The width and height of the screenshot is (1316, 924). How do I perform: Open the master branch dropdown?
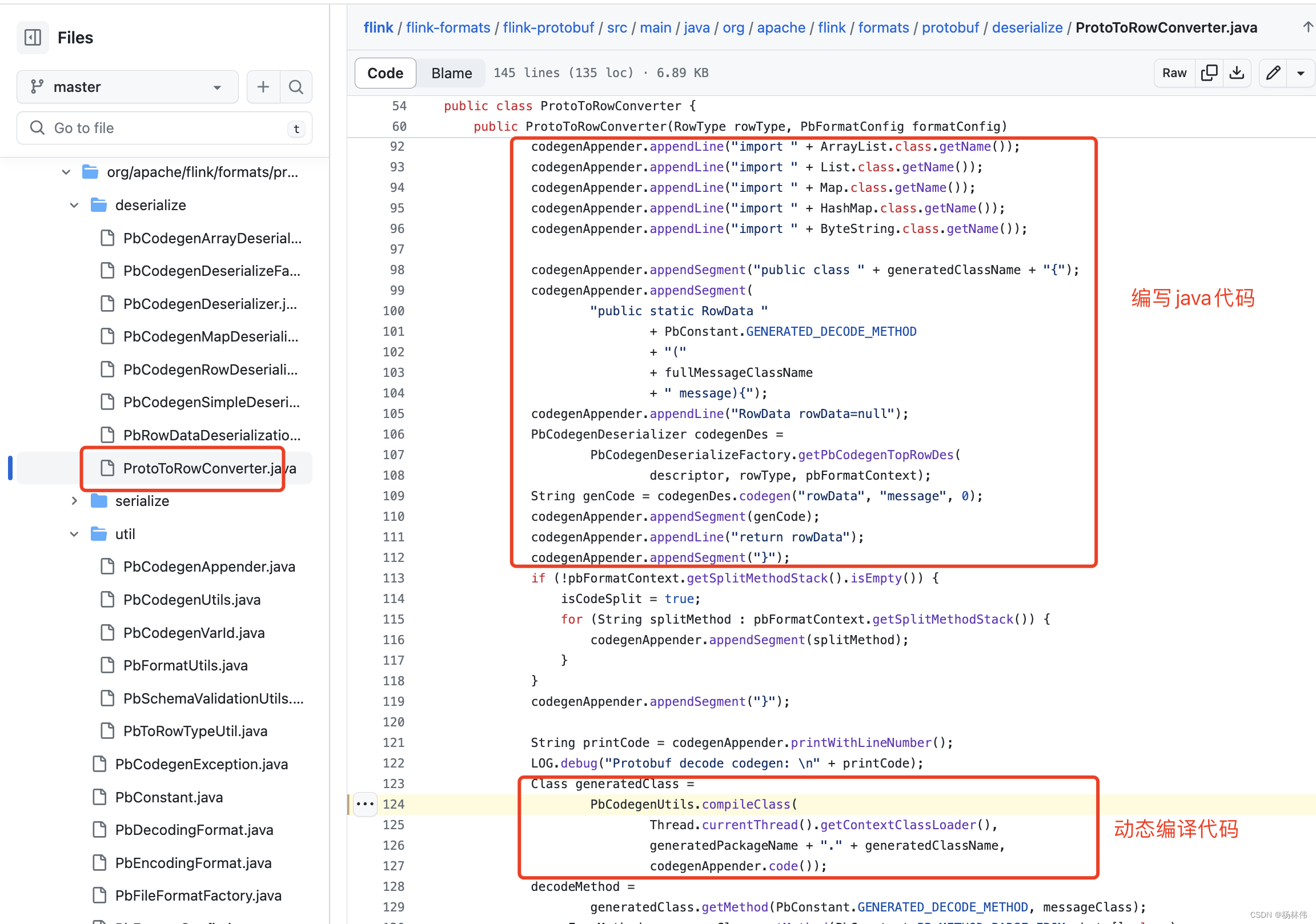[x=127, y=87]
